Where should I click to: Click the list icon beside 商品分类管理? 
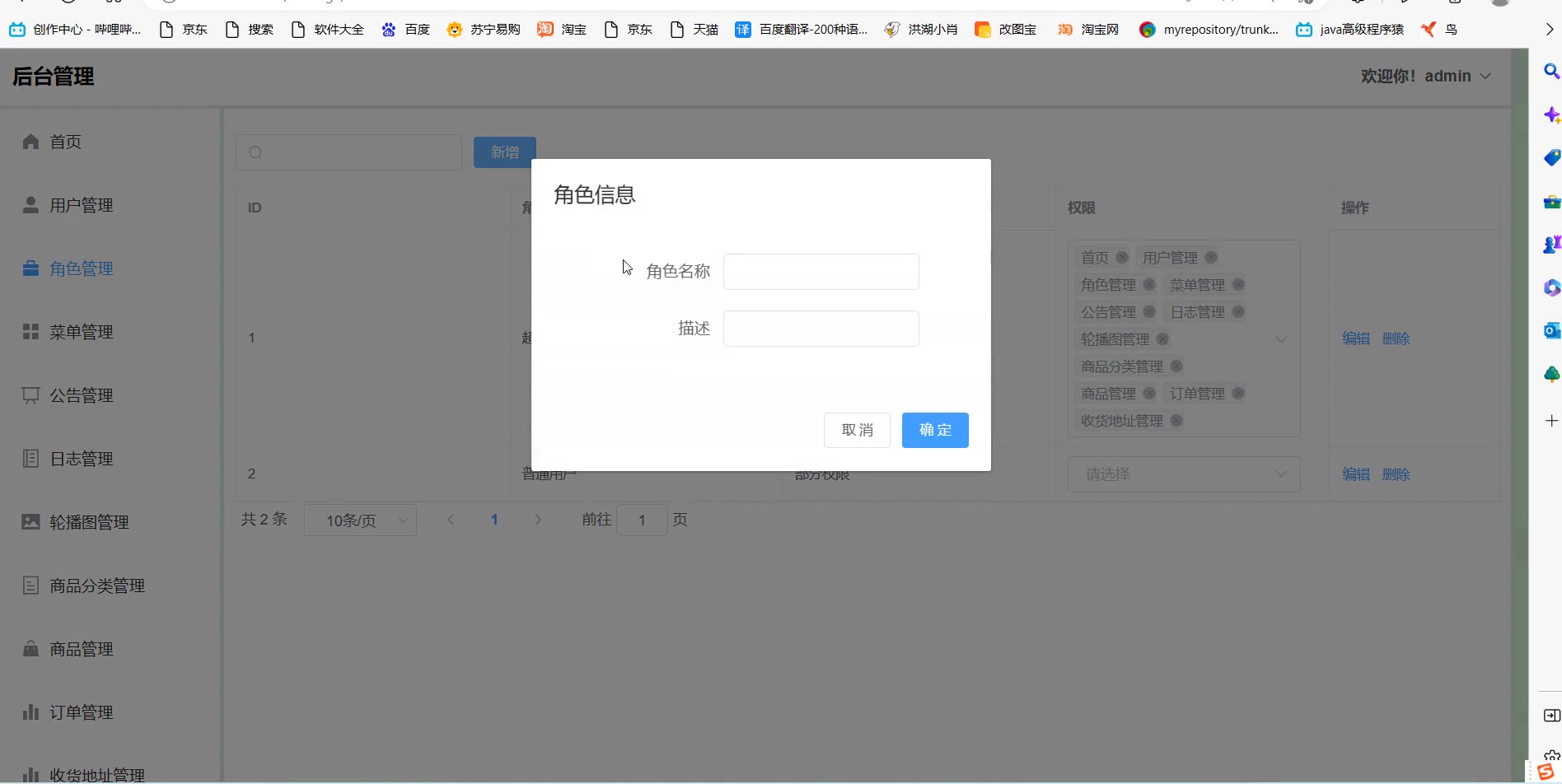pos(30,586)
